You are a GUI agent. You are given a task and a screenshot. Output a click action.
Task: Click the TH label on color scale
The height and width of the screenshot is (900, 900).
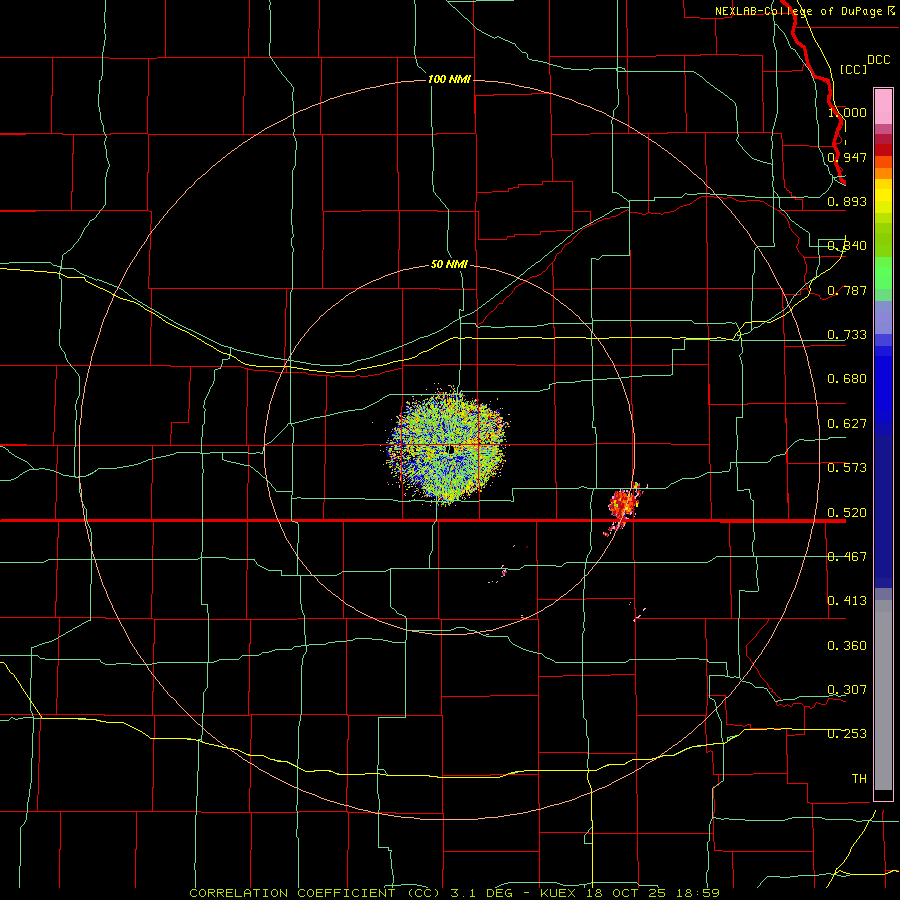pos(859,779)
